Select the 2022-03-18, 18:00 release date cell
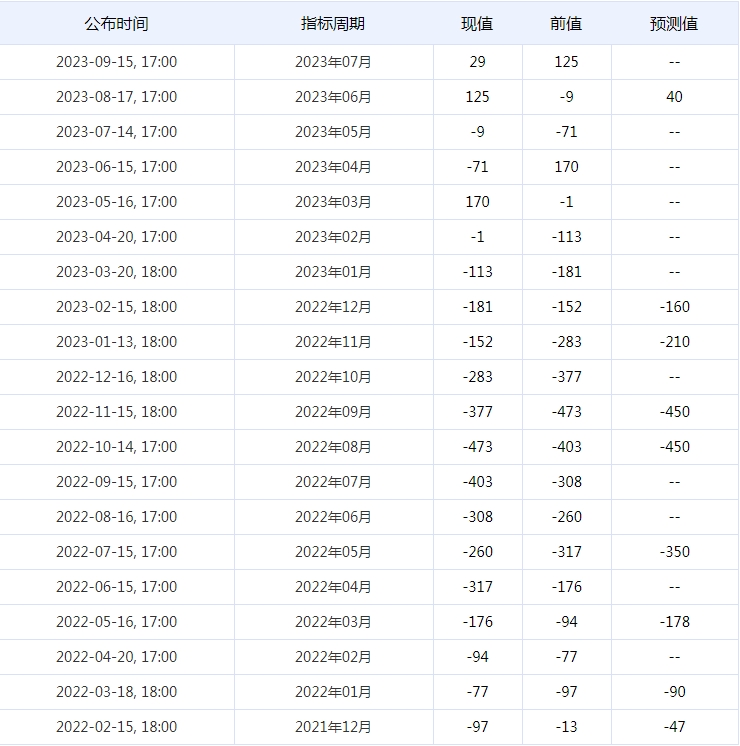Screen dimensions: 740x746 pos(116,692)
